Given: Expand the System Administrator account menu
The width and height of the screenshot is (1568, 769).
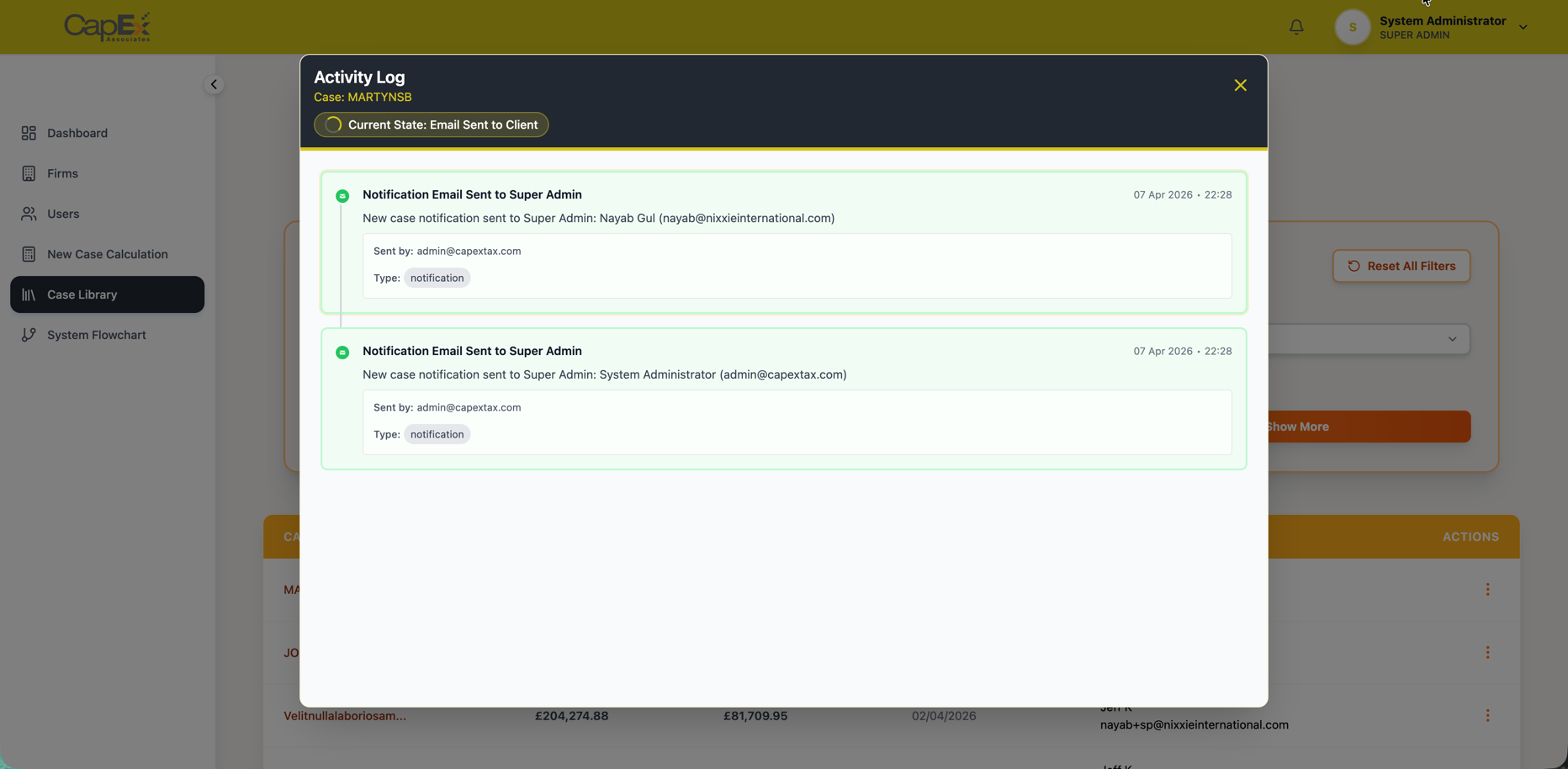Looking at the screenshot, I should click(1523, 27).
